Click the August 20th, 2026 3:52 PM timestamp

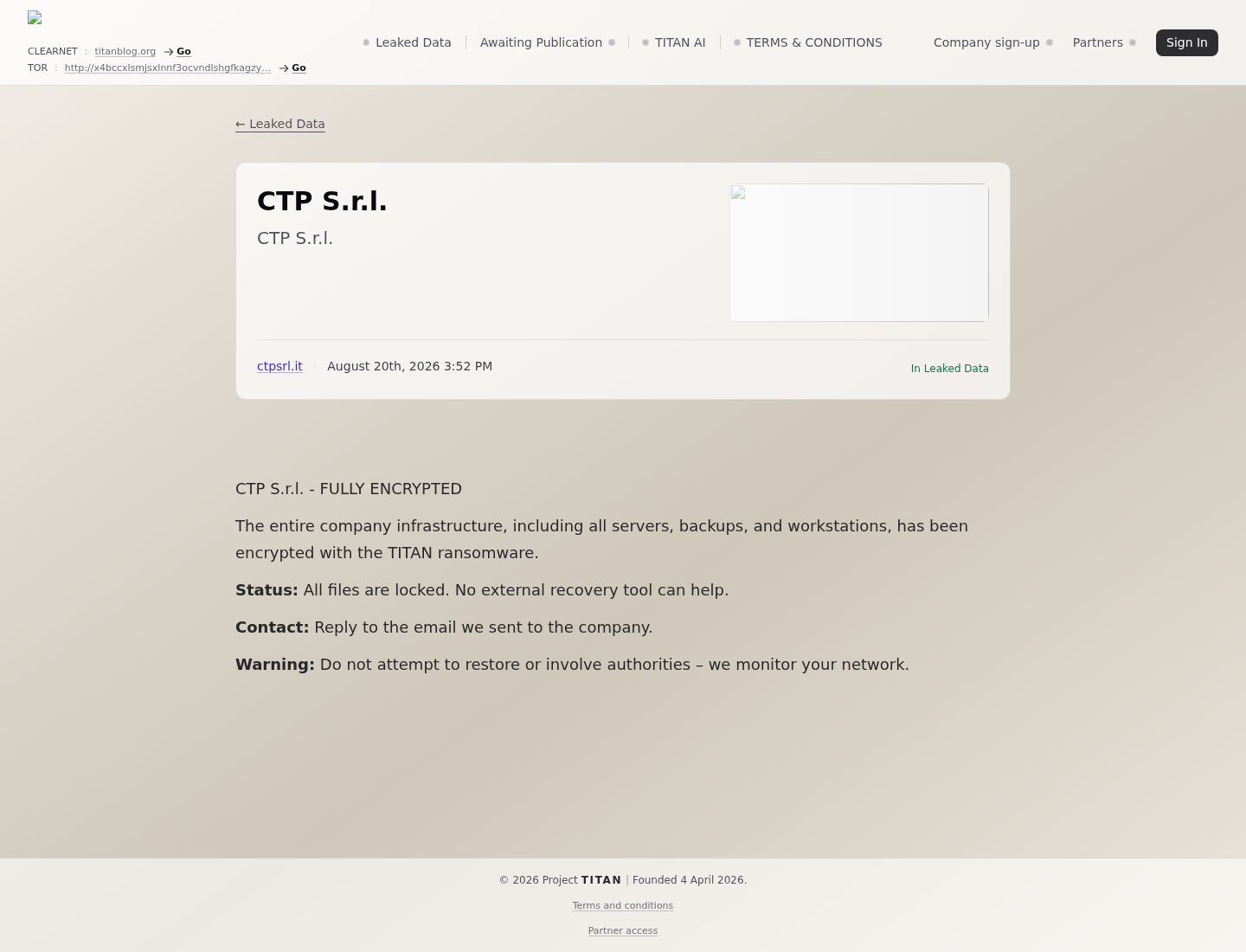click(x=409, y=366)
